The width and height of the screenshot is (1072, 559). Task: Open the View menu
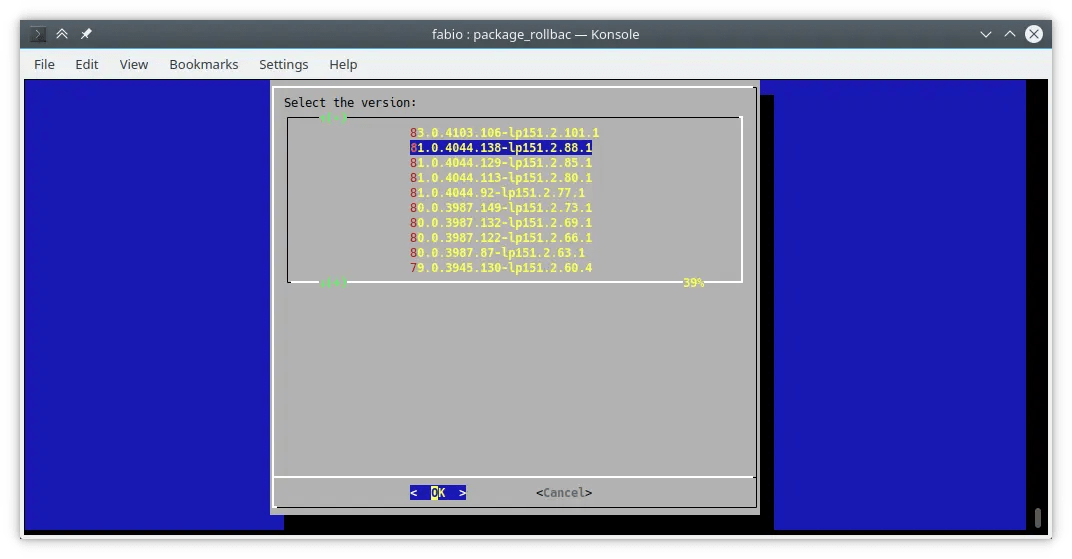134,64
